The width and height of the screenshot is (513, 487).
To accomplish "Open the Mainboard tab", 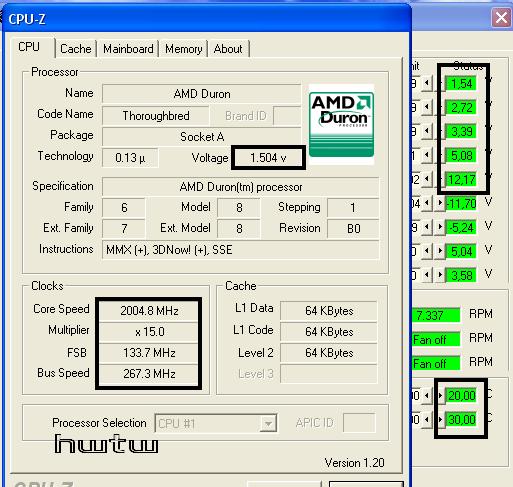I will tap(128, 49).
